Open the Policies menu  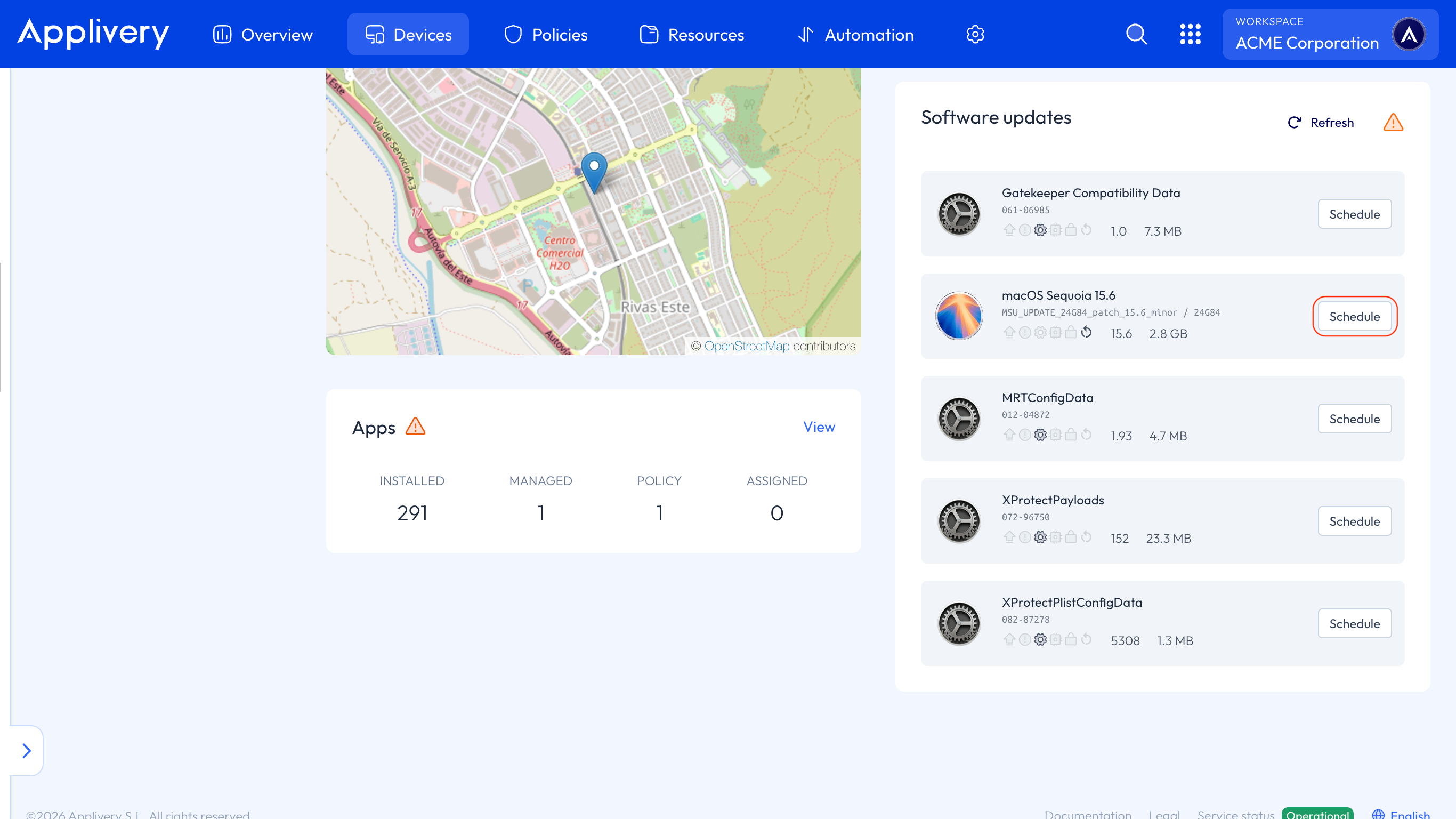coord(545,35)
